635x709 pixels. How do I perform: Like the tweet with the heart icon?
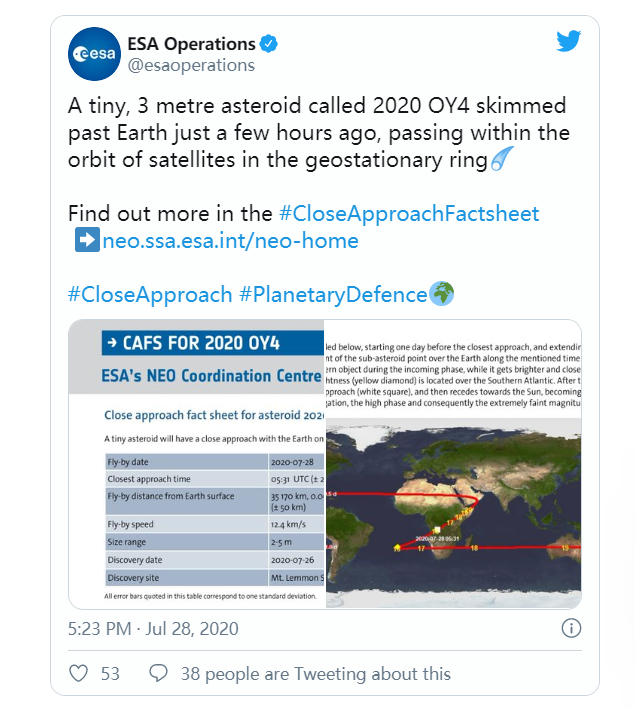(x=79, y=673)
